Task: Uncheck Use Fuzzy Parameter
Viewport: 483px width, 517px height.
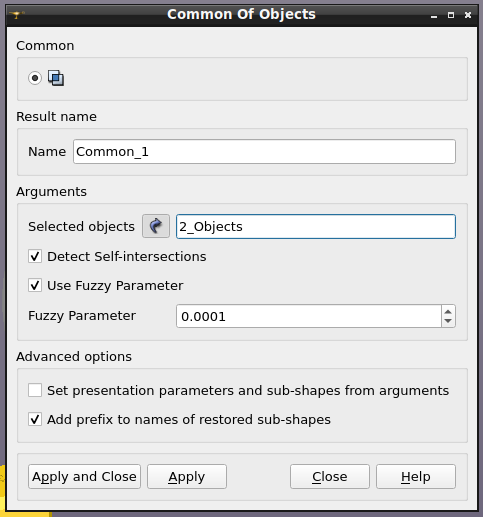Action: pos(35,286)
